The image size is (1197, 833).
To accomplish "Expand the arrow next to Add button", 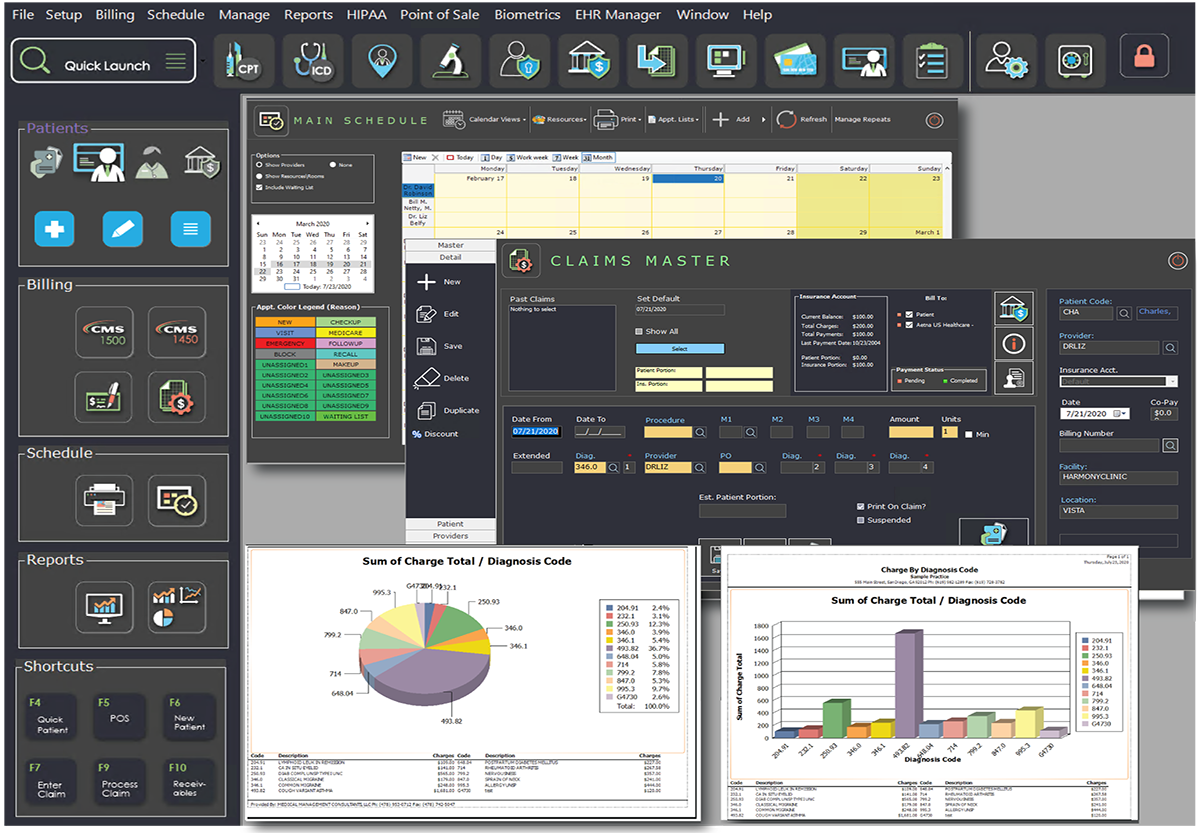I will click(763, 120).
